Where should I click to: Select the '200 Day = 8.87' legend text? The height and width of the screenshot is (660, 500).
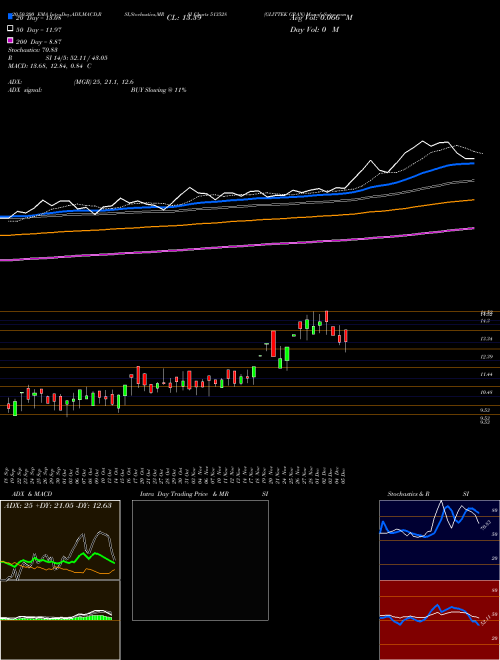pos(39,42)
